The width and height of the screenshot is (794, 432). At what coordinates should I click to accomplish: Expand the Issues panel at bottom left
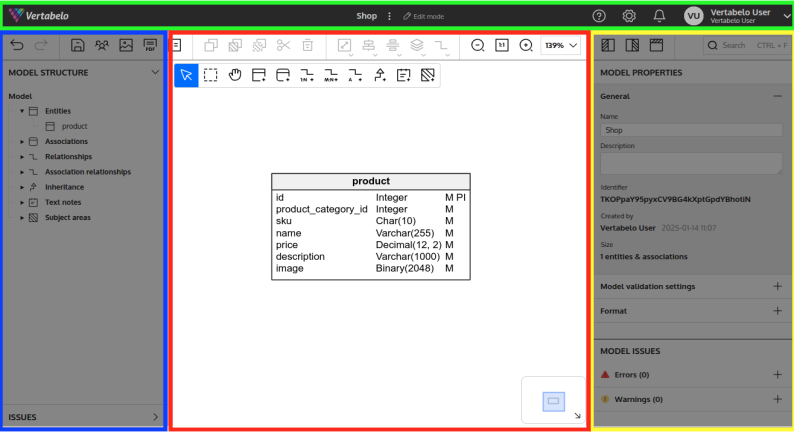pos(154,417)
